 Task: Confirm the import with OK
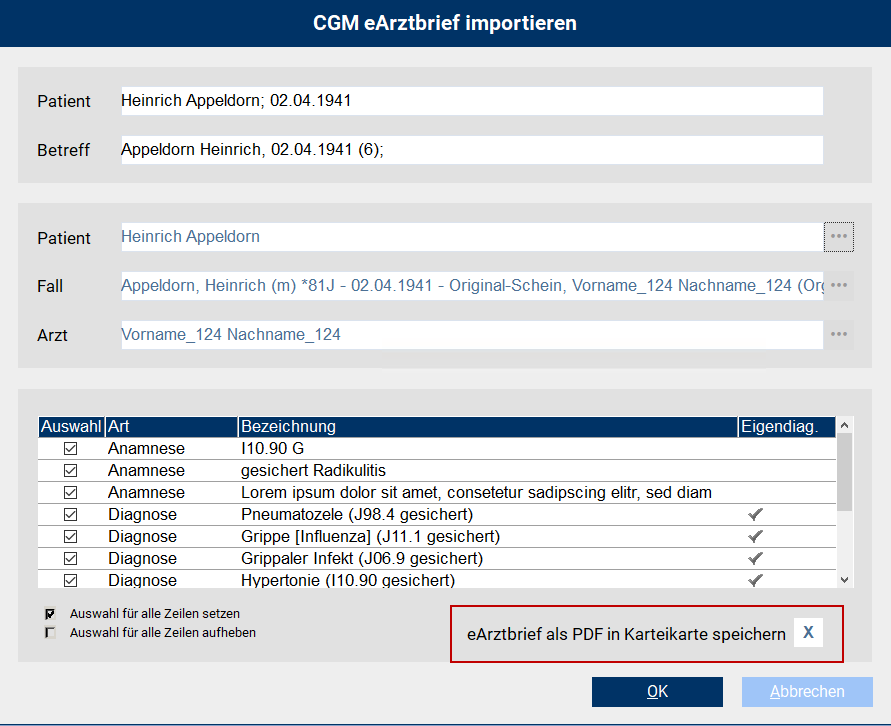point(657,691)
